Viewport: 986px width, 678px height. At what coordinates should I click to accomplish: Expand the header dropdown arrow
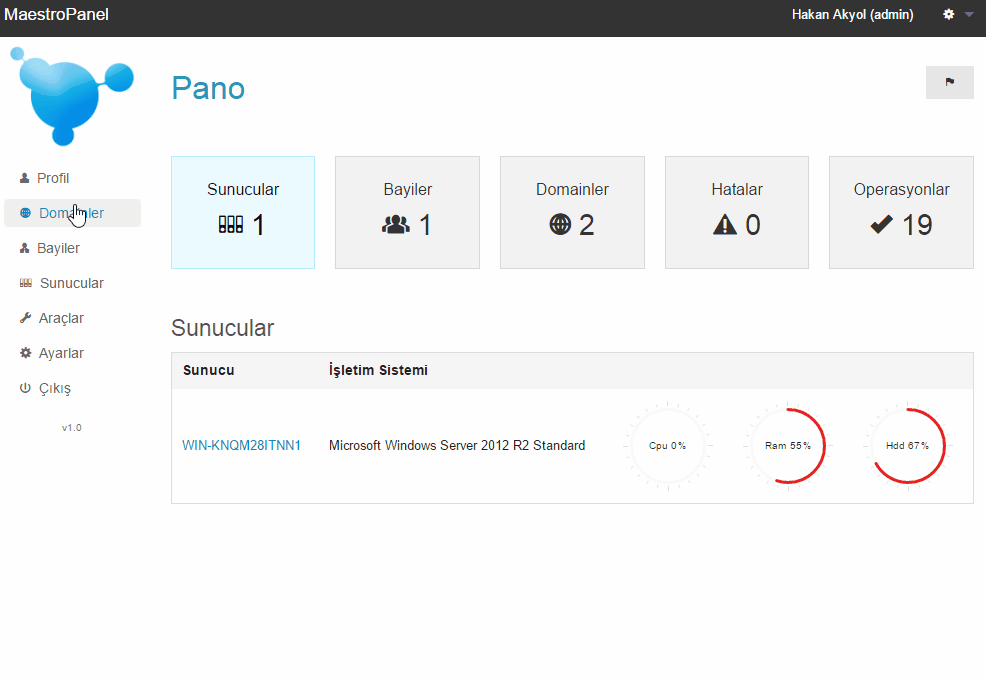(x=969, y=14)
